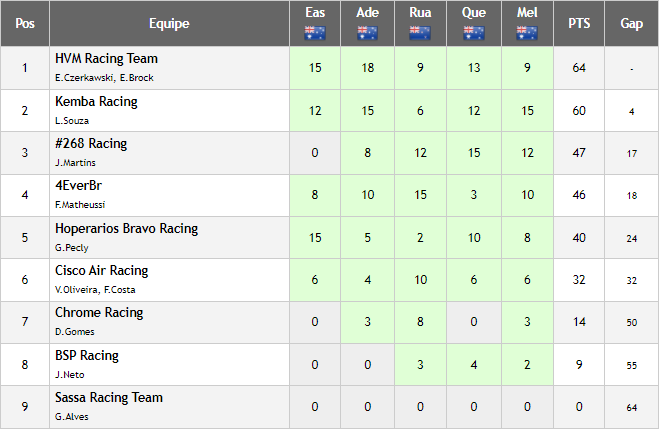Select the Gap column header
The image size is (659, 429).
631,23
